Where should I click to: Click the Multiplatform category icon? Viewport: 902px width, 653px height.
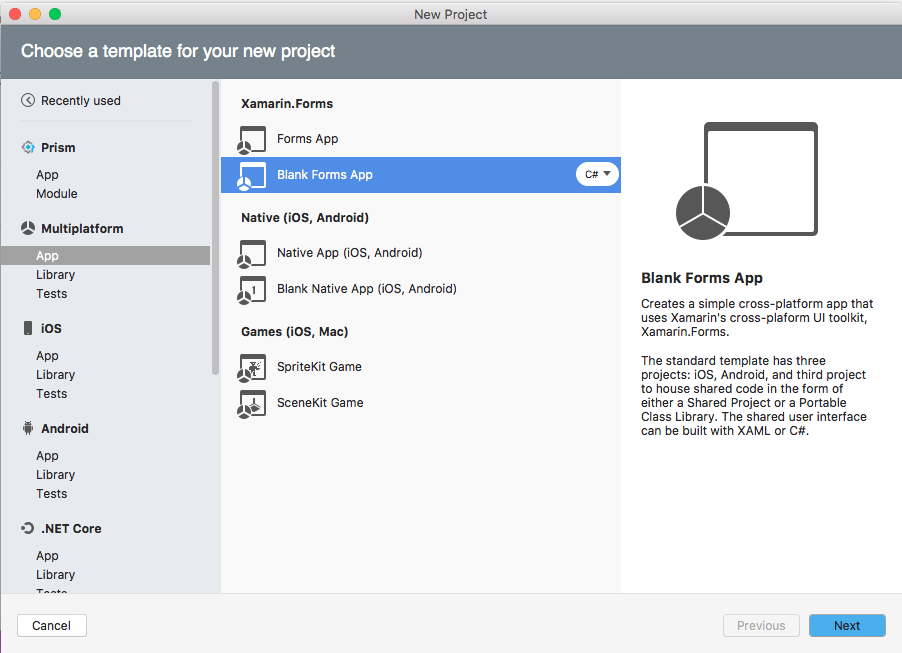(28, 229)
